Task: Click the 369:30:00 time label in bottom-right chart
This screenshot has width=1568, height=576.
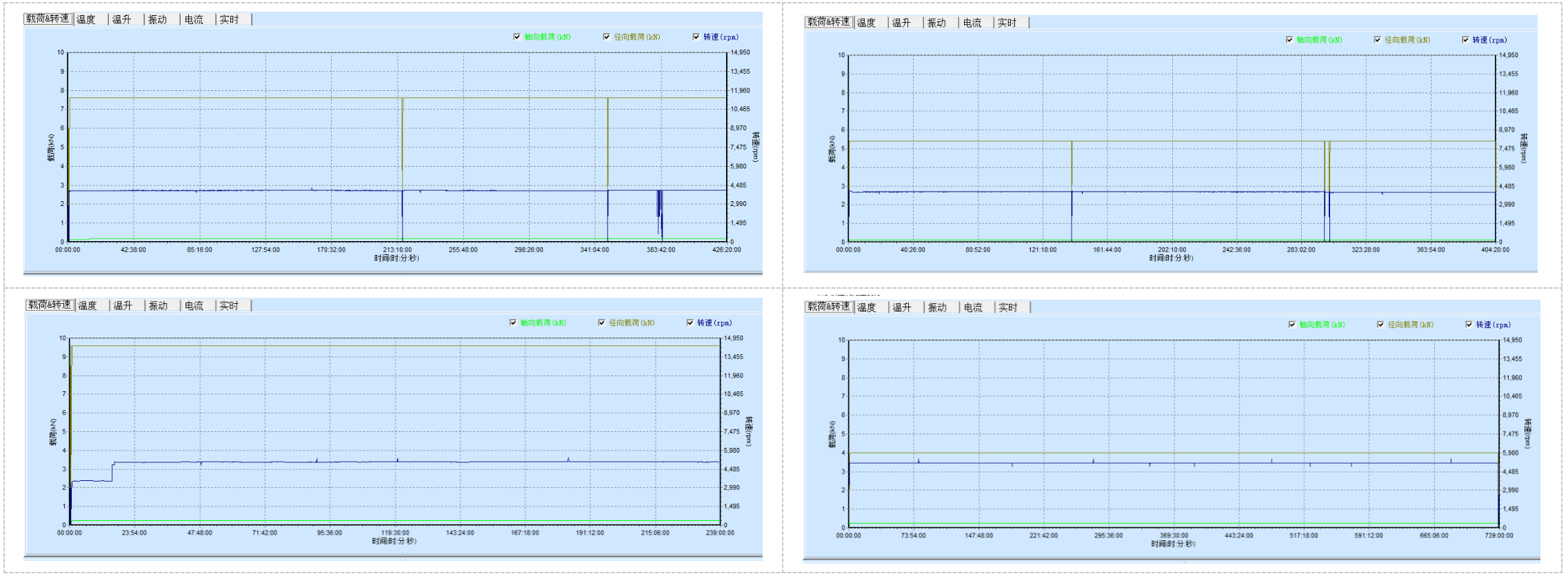Action: 1174,535
